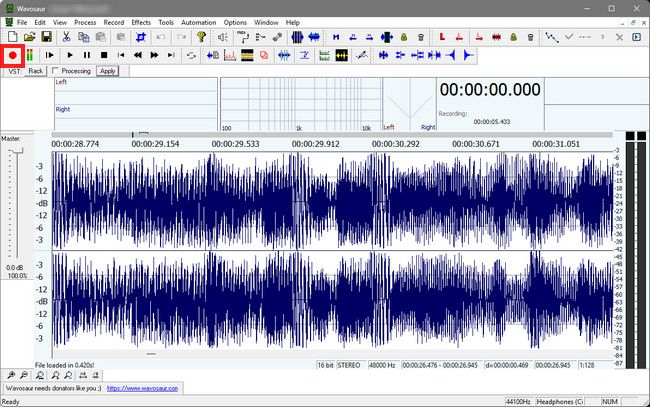Click the Copy icon
The width and height of the screenshot is (650, 407).
[x=83, y=37]
